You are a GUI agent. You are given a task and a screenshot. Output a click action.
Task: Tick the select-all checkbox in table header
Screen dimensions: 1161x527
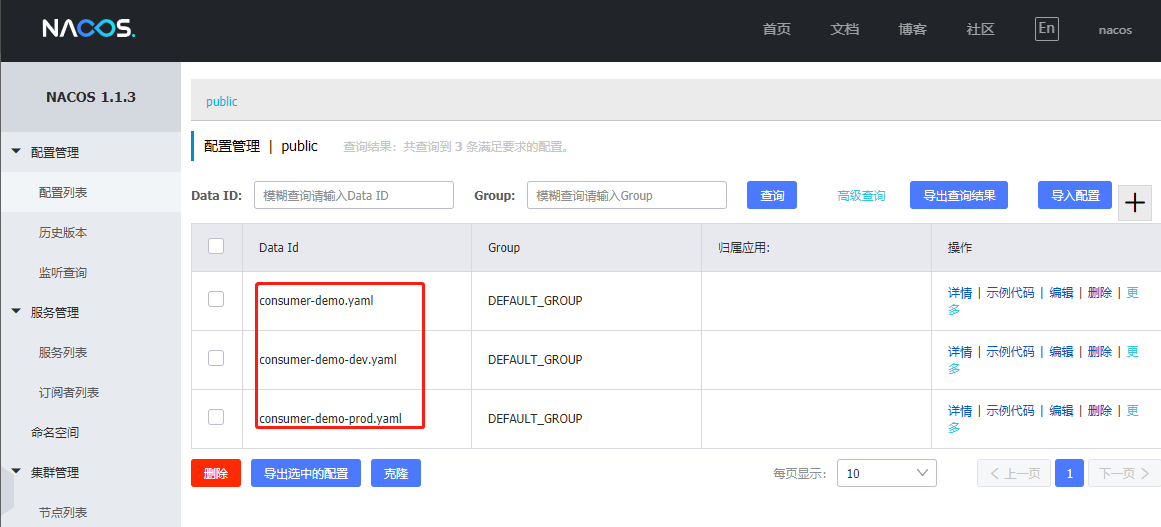coord(216,246)
